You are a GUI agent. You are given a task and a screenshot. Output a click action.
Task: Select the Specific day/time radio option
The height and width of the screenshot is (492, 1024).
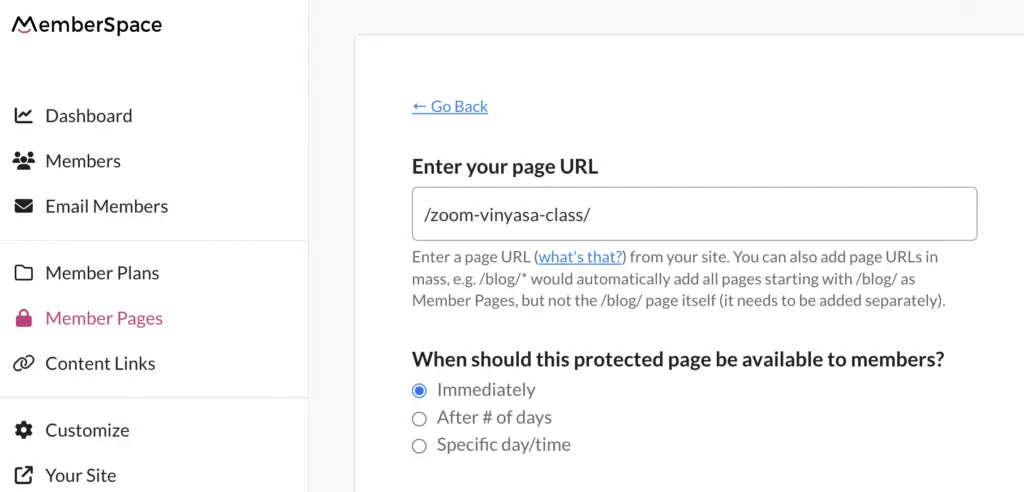pyautogui.click(x=419, y=446)
